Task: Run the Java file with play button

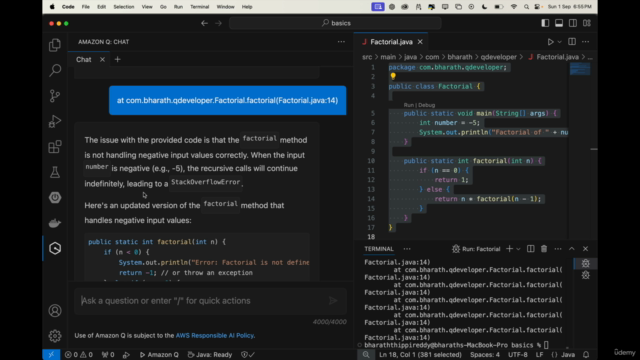Action: [x=550, y=42]
